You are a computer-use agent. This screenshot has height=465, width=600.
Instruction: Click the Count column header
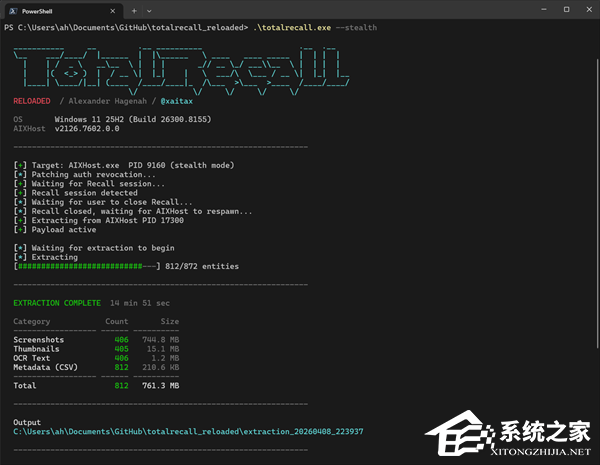click(117, 321)
